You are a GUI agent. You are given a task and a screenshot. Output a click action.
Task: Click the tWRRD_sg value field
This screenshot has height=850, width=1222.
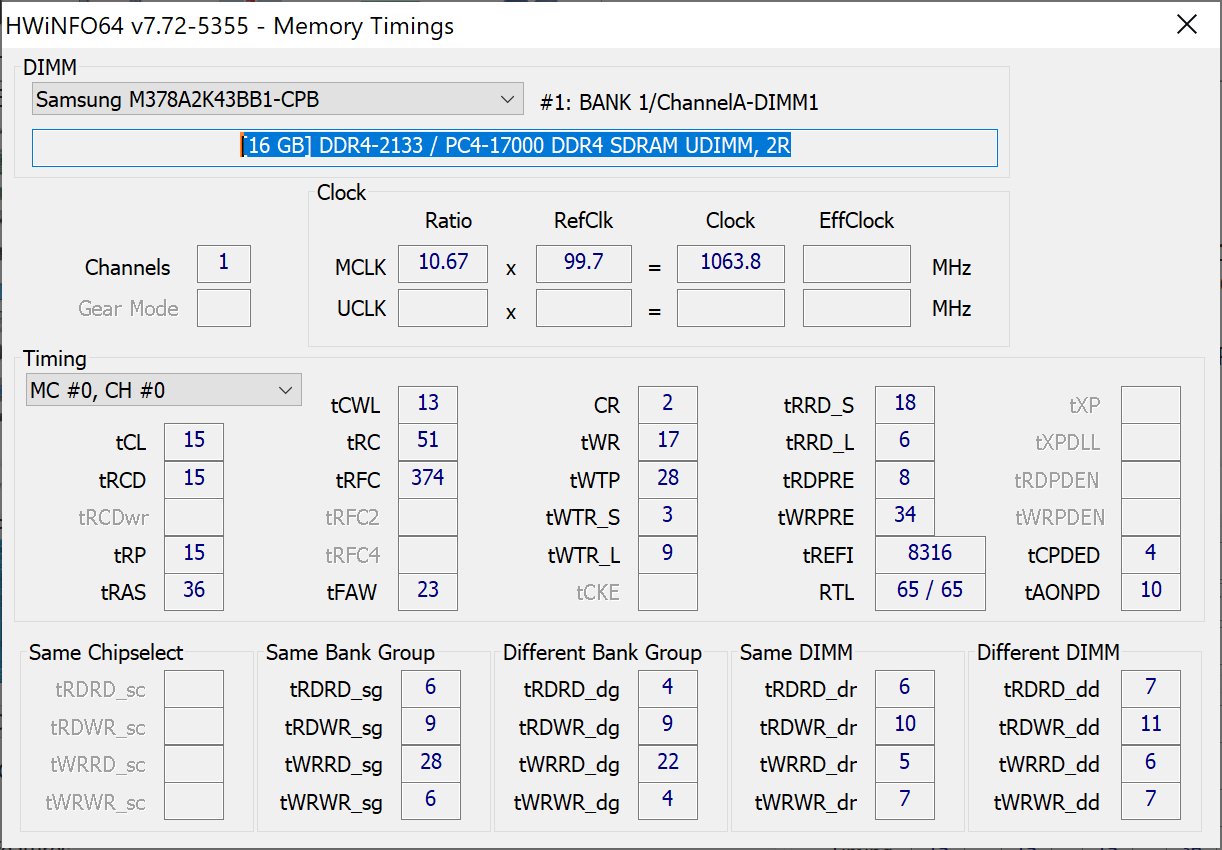click(x=431, y=763)
